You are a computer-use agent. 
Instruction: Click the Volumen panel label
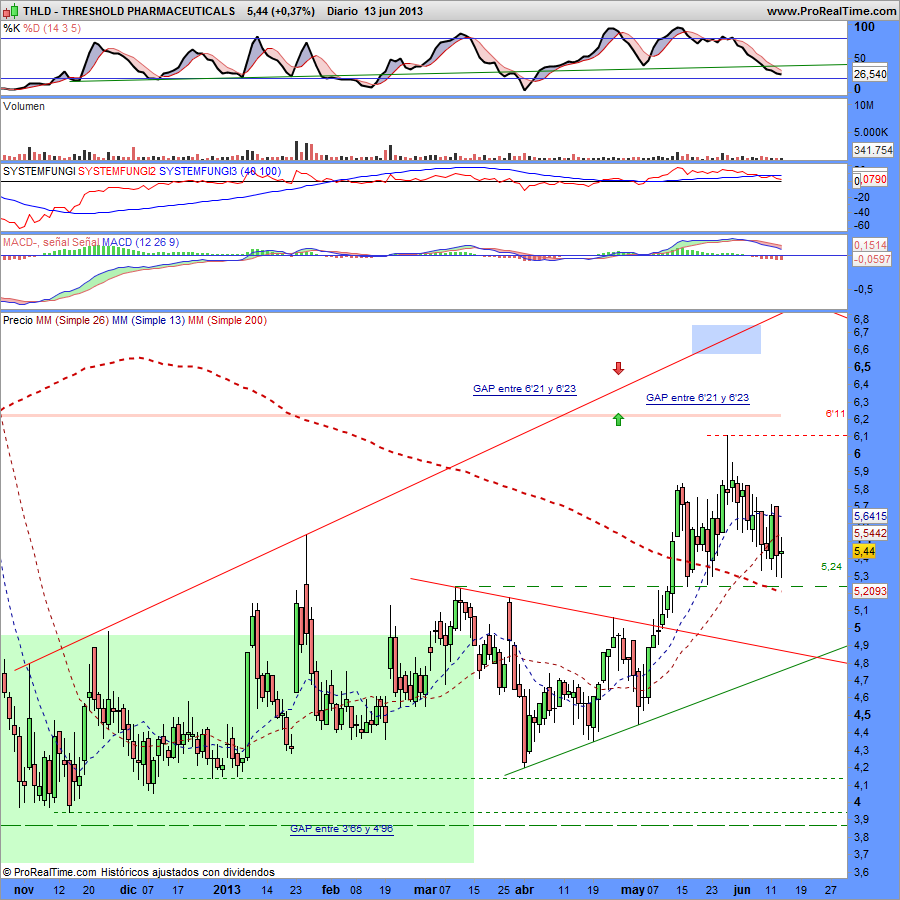(24, 106)
